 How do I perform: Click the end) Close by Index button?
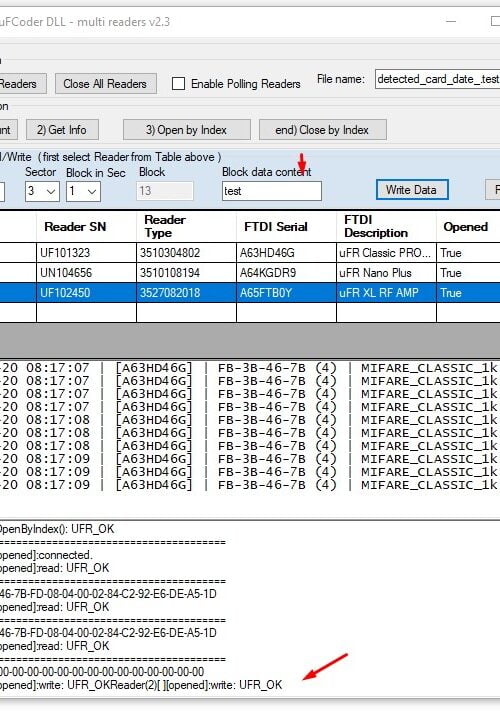tap(322, 130)
